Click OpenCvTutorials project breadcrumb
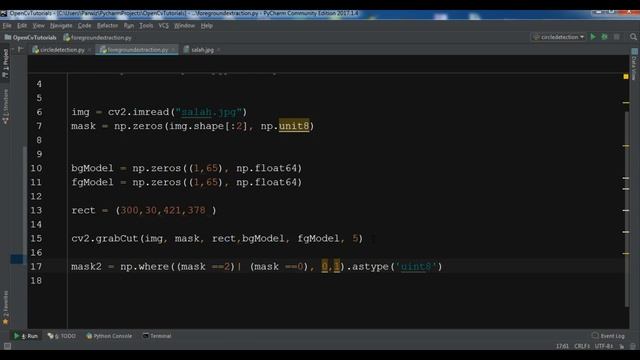 click(31, 38)
